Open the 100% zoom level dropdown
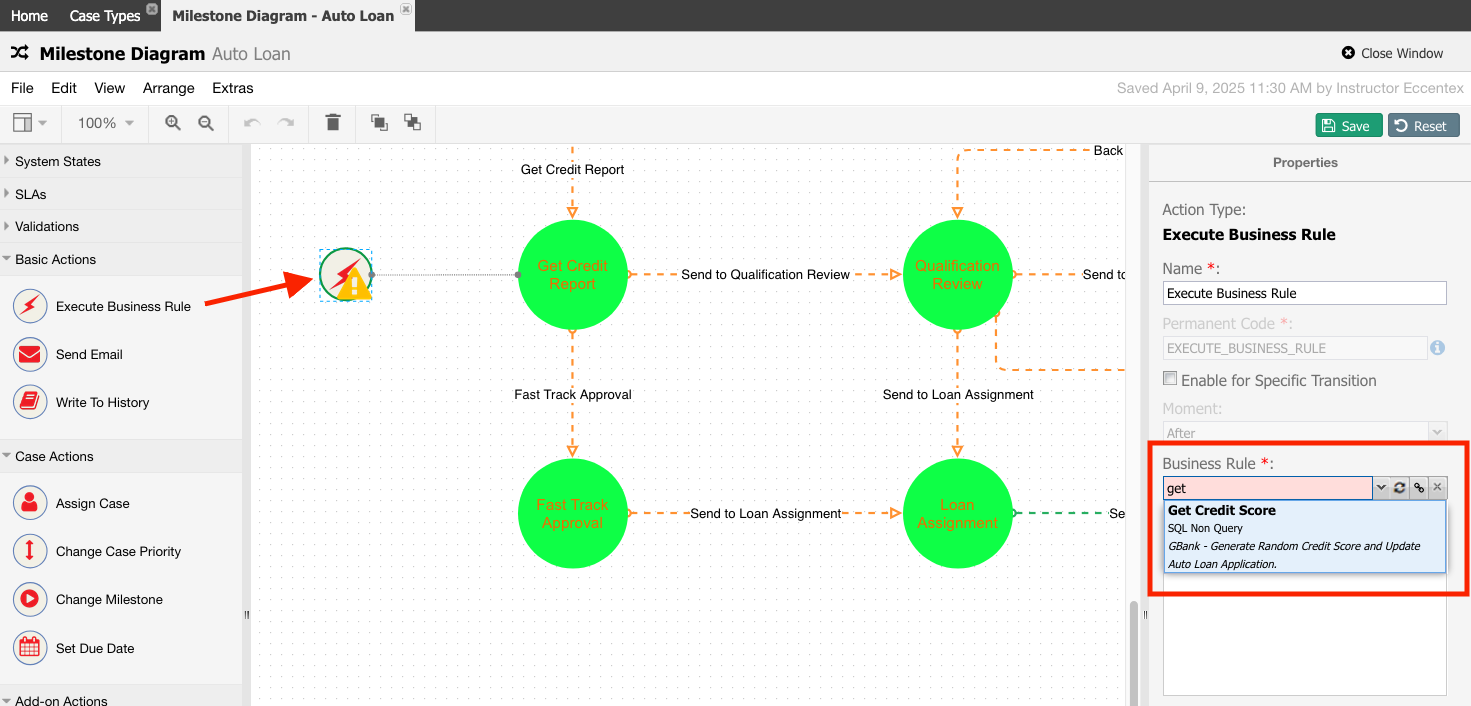 pos(106,123)
